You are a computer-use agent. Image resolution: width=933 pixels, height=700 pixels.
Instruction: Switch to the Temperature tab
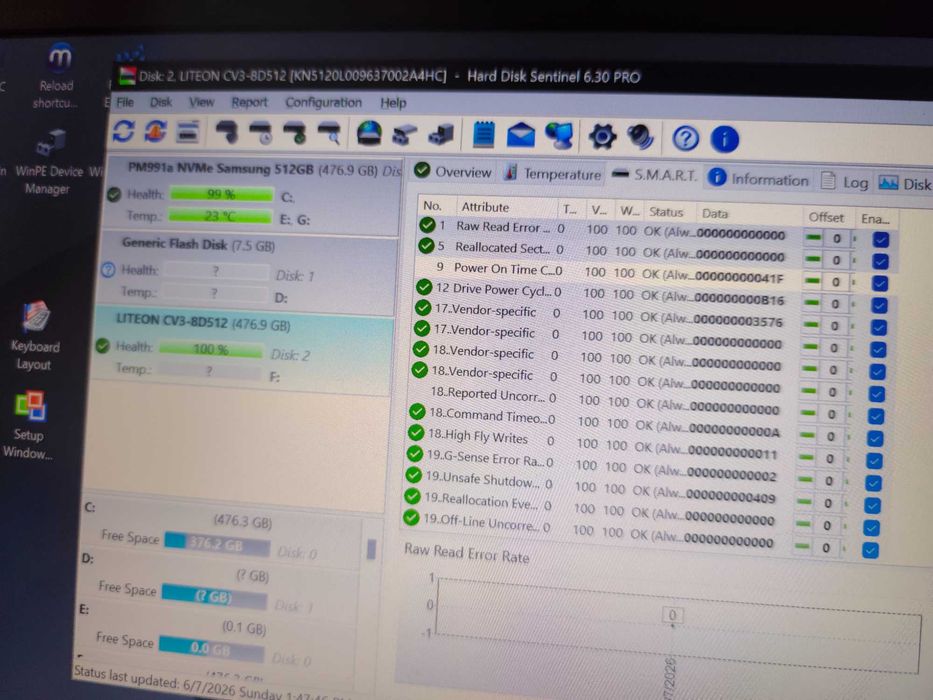click(x=553, y=174)
